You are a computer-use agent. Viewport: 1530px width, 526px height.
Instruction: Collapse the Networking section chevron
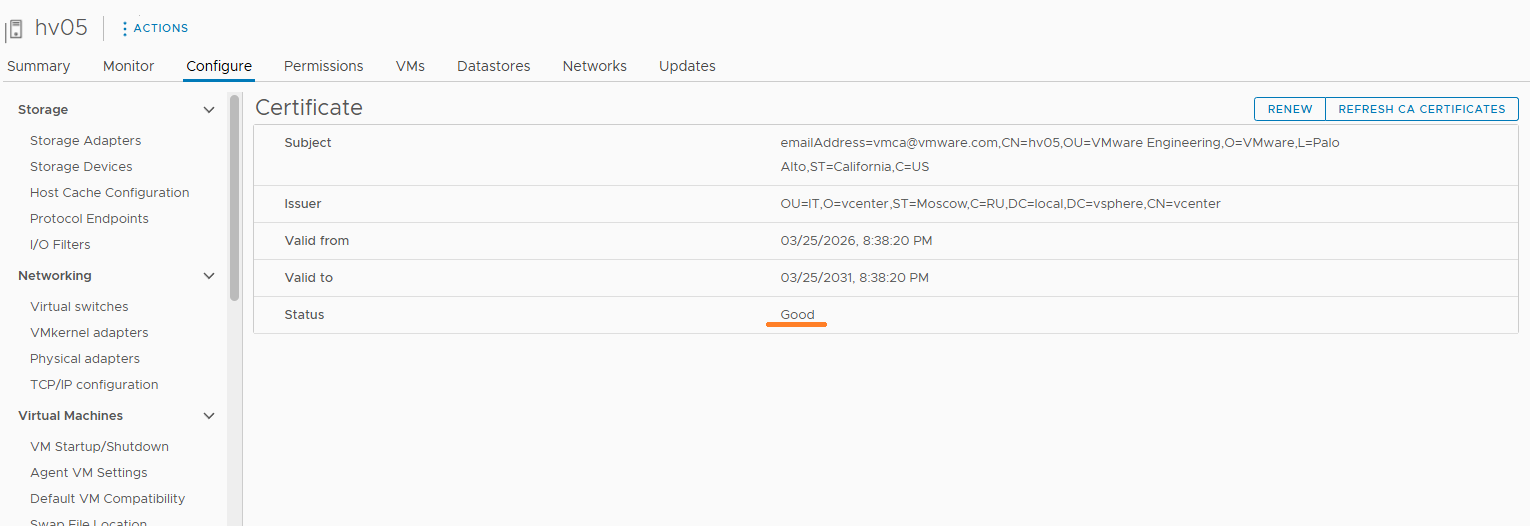click(209, 276)
